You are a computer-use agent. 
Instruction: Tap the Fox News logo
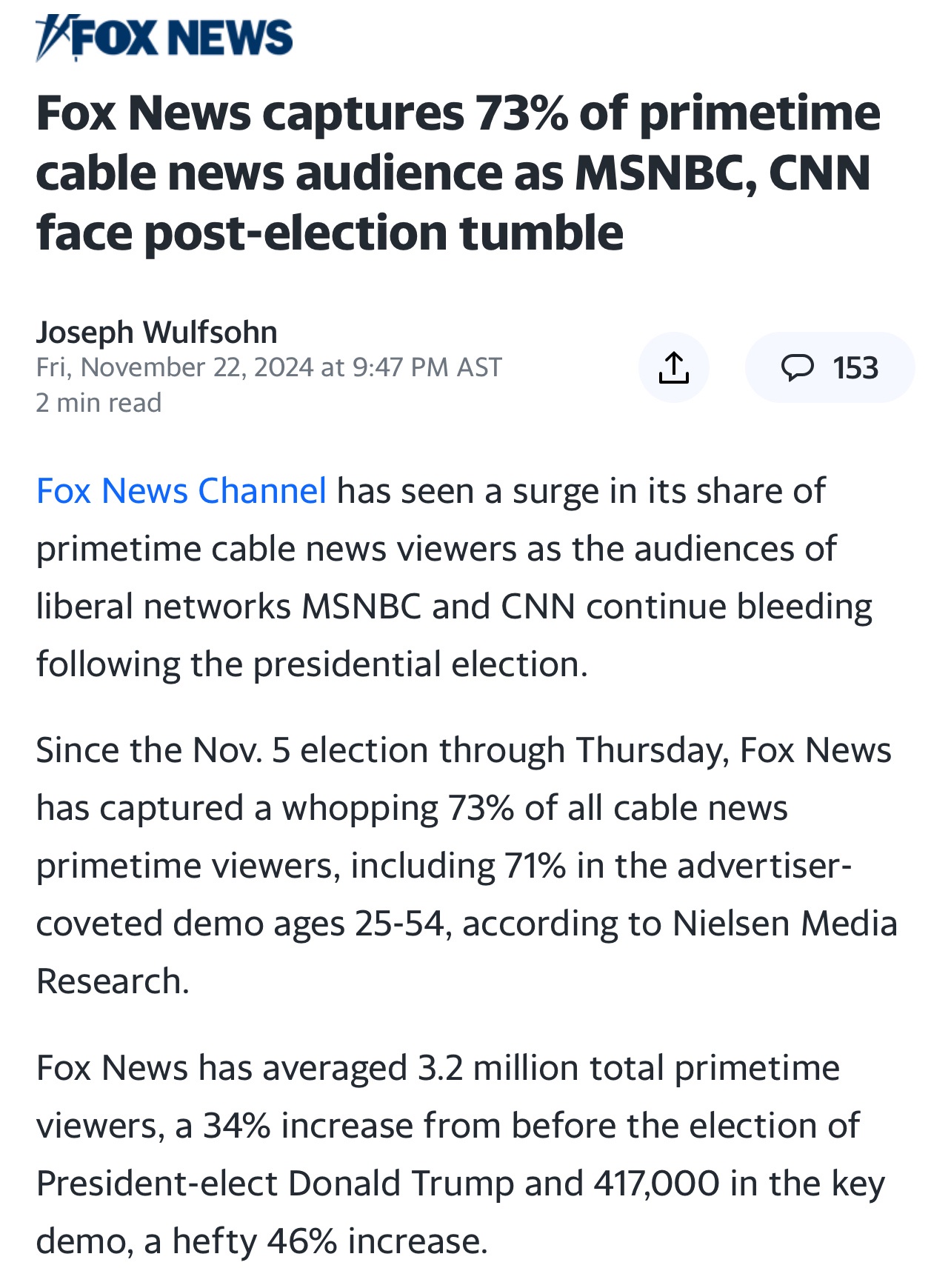(x=164, y=37)
